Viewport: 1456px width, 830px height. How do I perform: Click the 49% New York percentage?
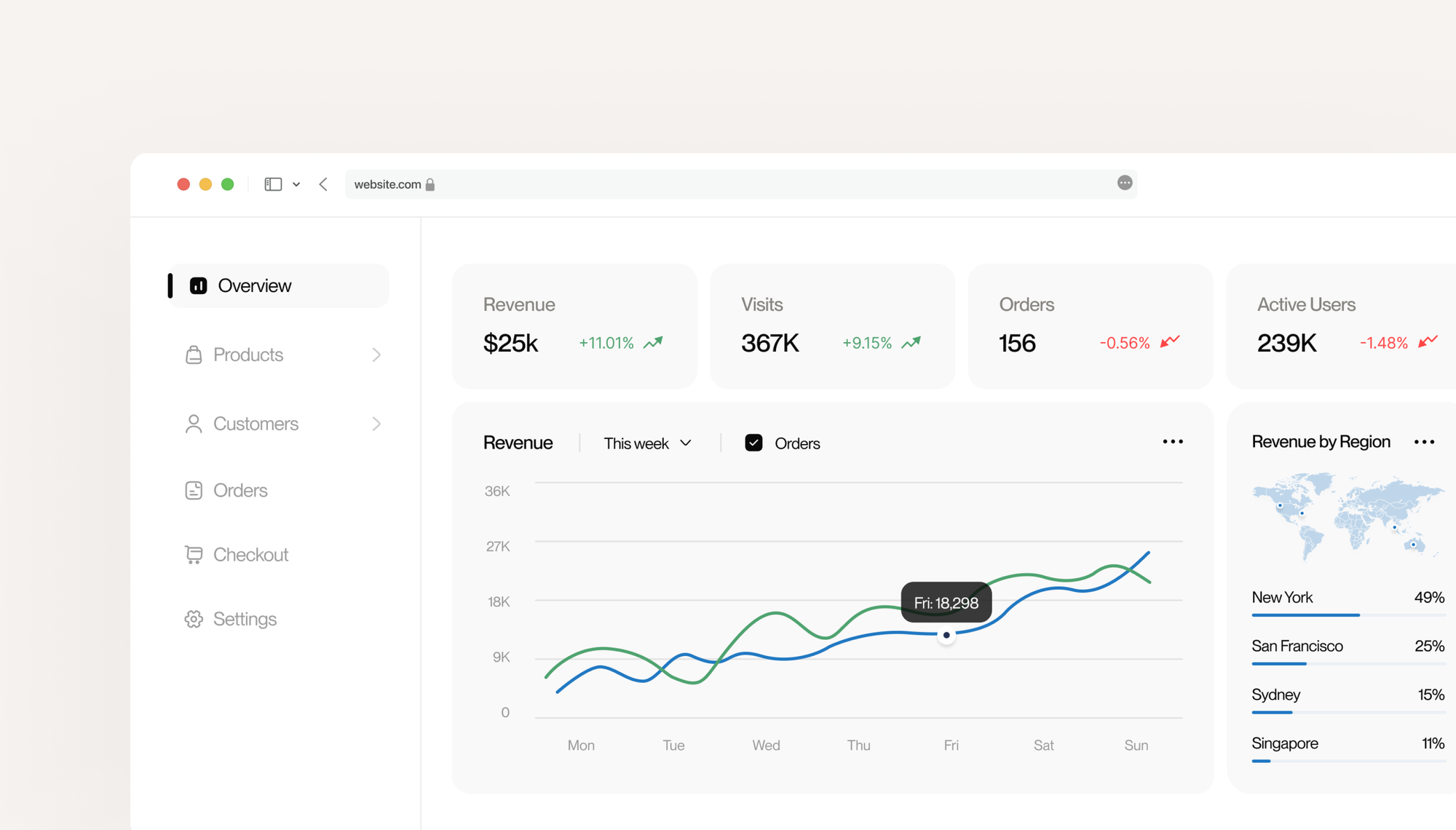1429,598
